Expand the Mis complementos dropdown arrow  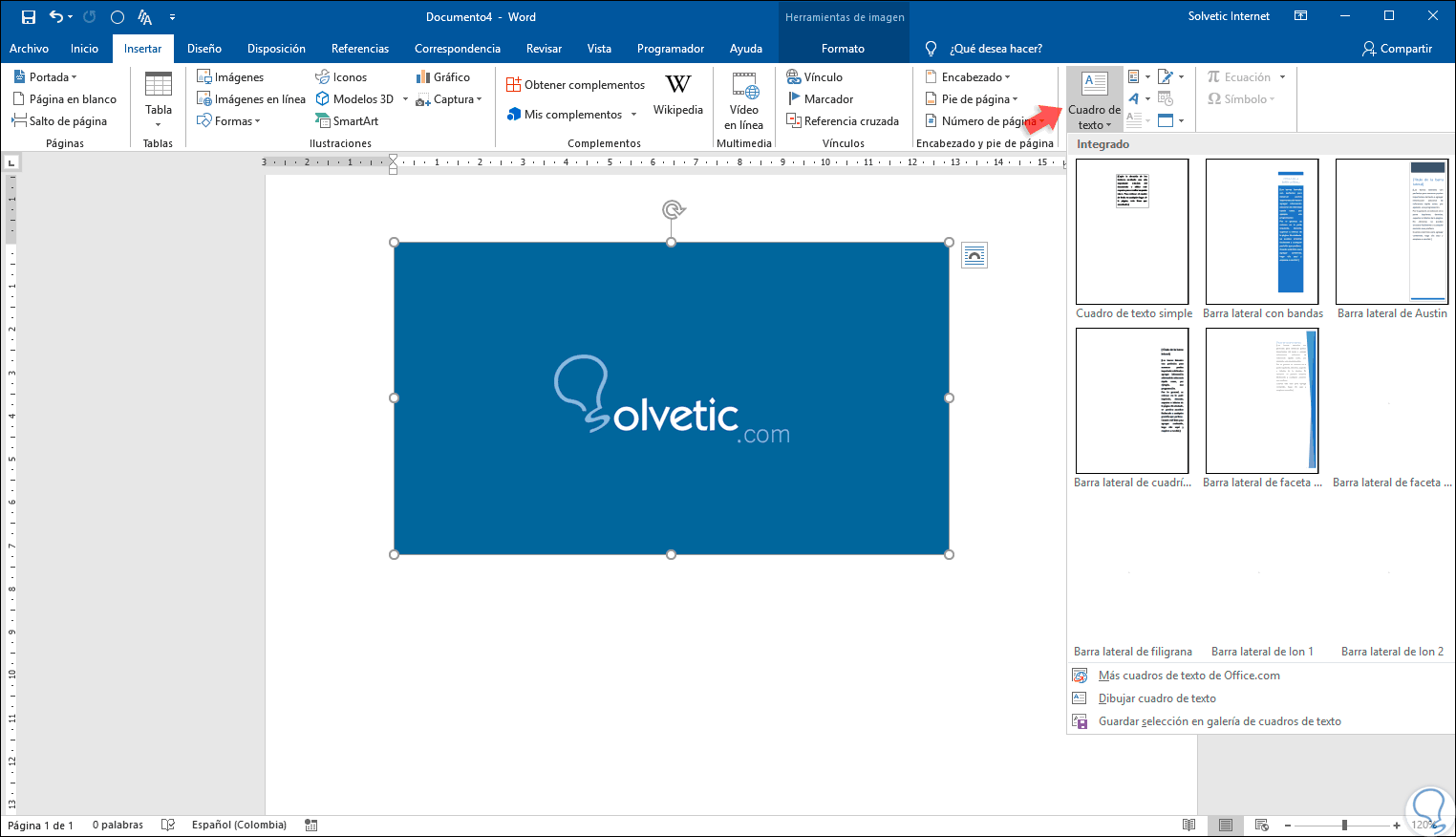633,115
